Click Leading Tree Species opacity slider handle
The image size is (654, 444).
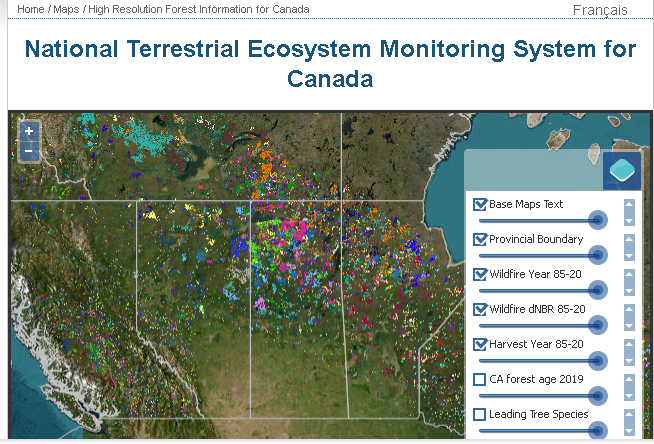597,431
